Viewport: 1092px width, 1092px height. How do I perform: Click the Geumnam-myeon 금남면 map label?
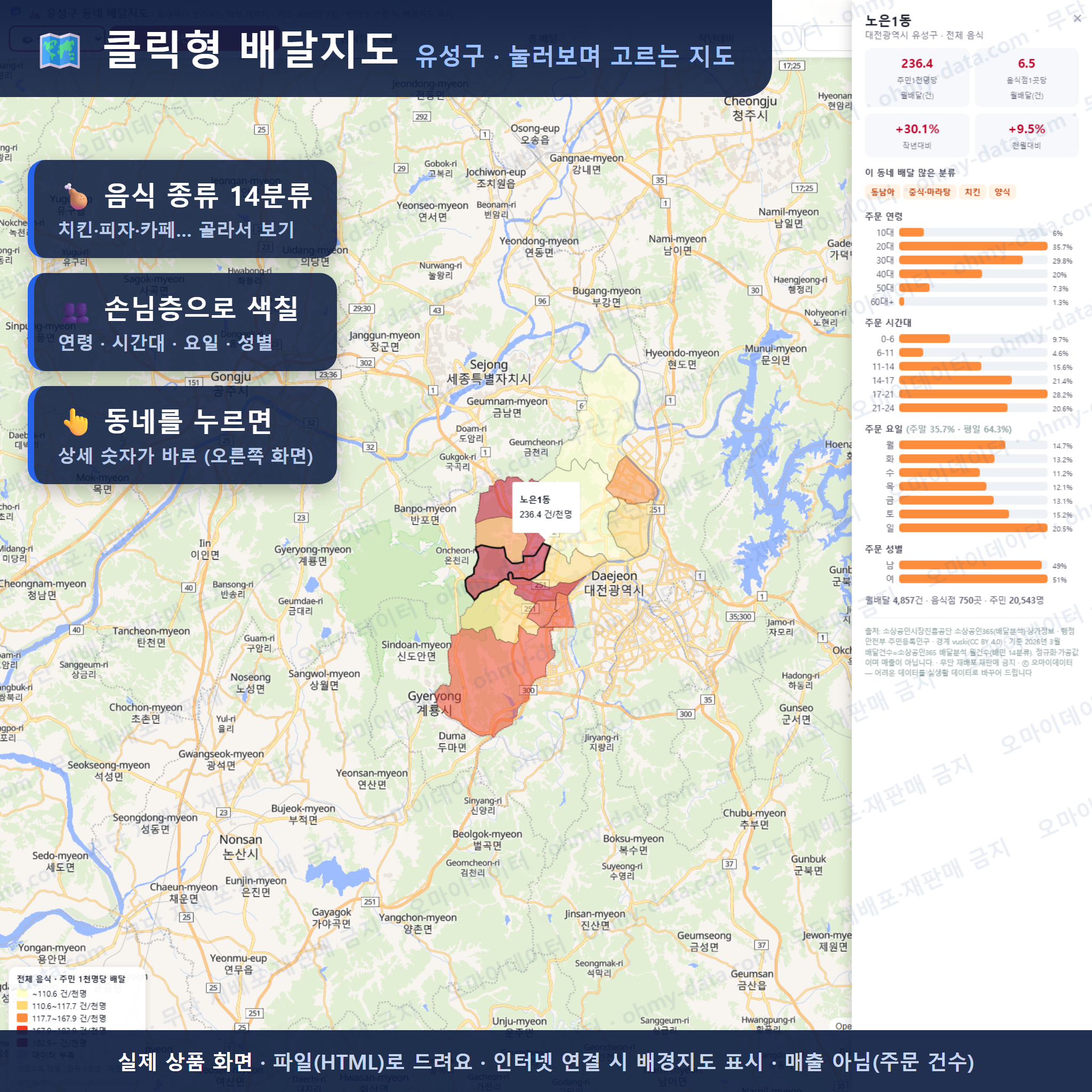[507, 407]
